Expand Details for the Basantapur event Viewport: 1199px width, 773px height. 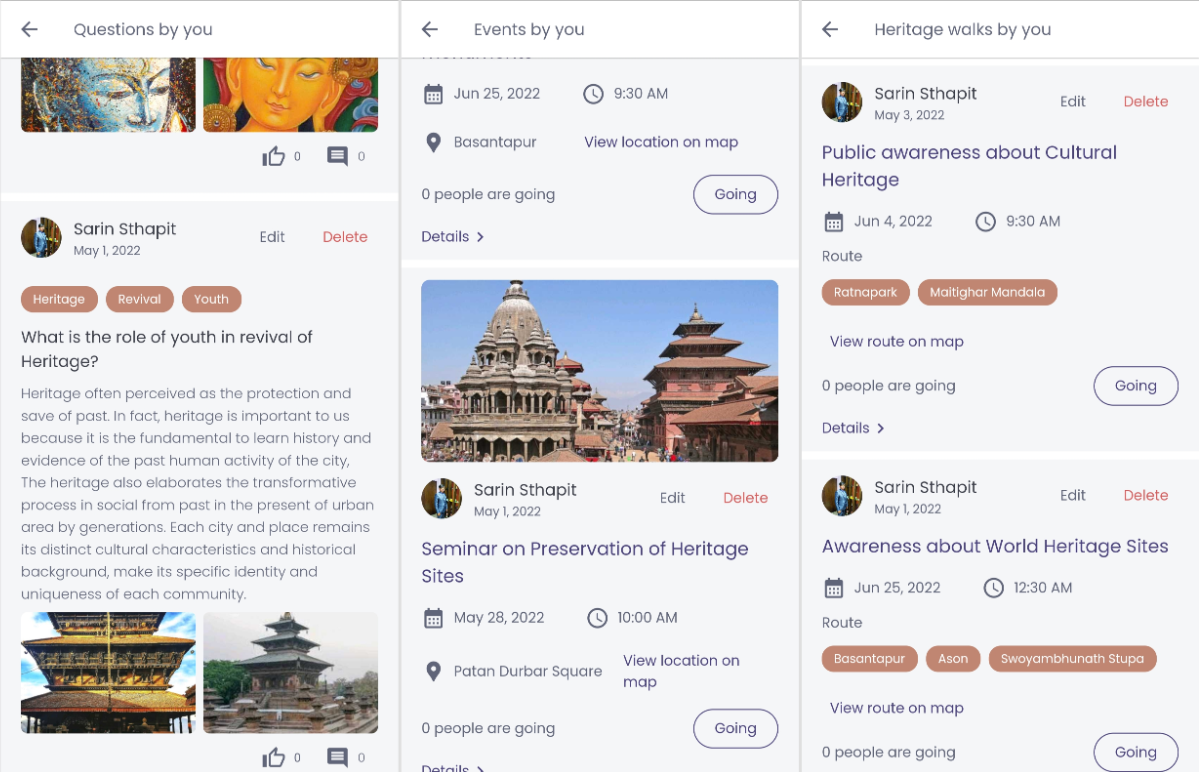[x=453, y=237]
